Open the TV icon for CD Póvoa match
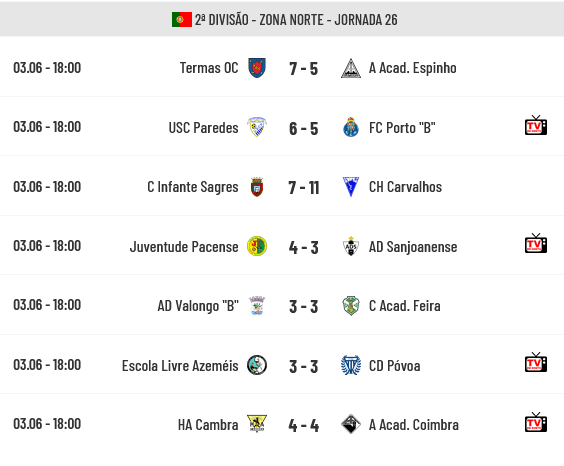 tap(536, 362)
